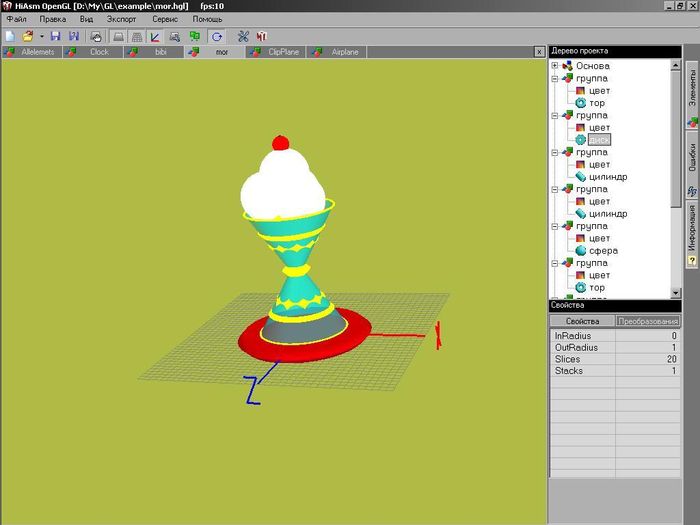This screenshot has height=525, width=700.
Task: Select the сфера sphere item in tree
Action: pos(602,251)
